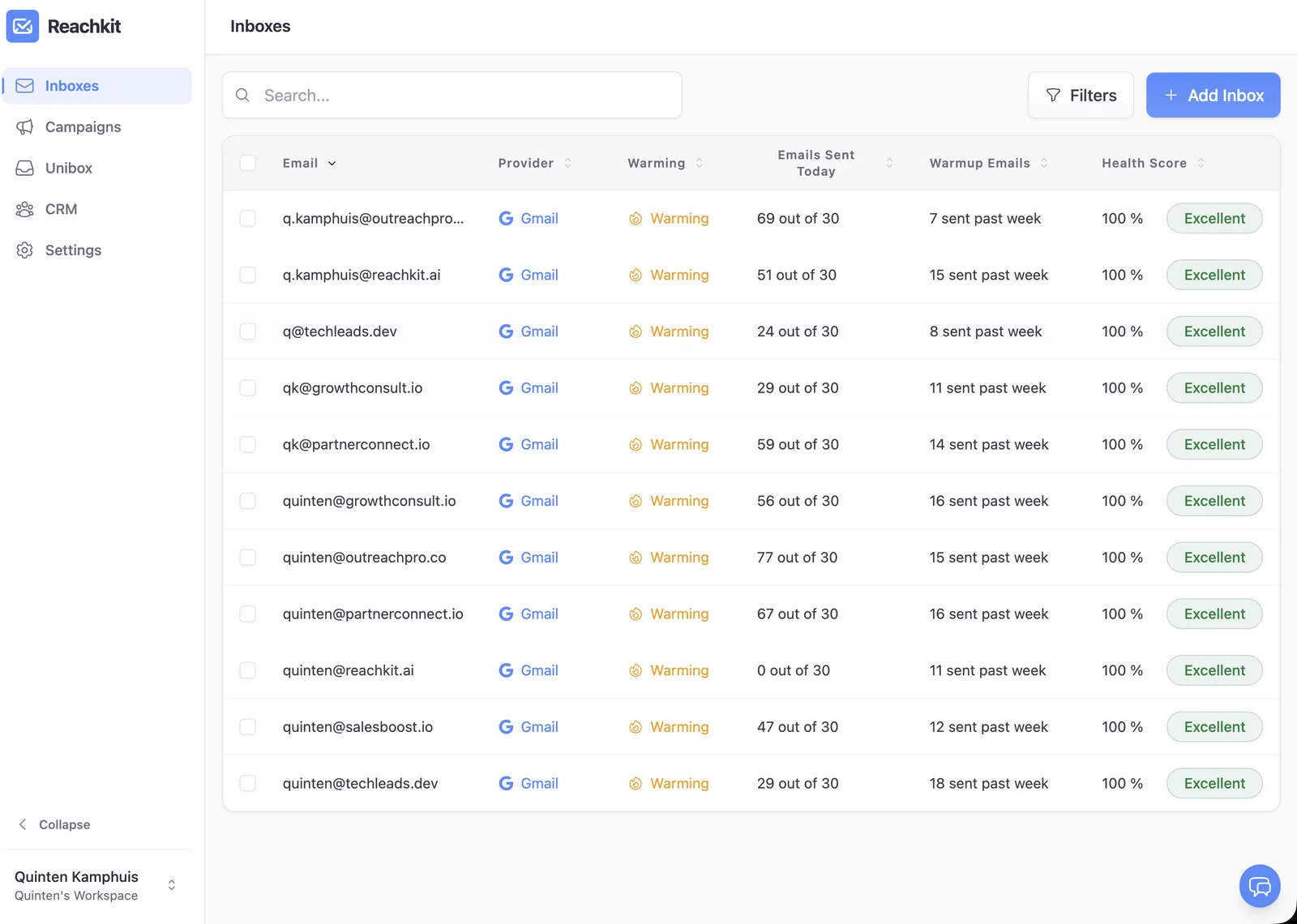Click the Gmail link for quinten@salesboost.io
Viewport: 1297px width, 924px height.
[x=539, y=727]
